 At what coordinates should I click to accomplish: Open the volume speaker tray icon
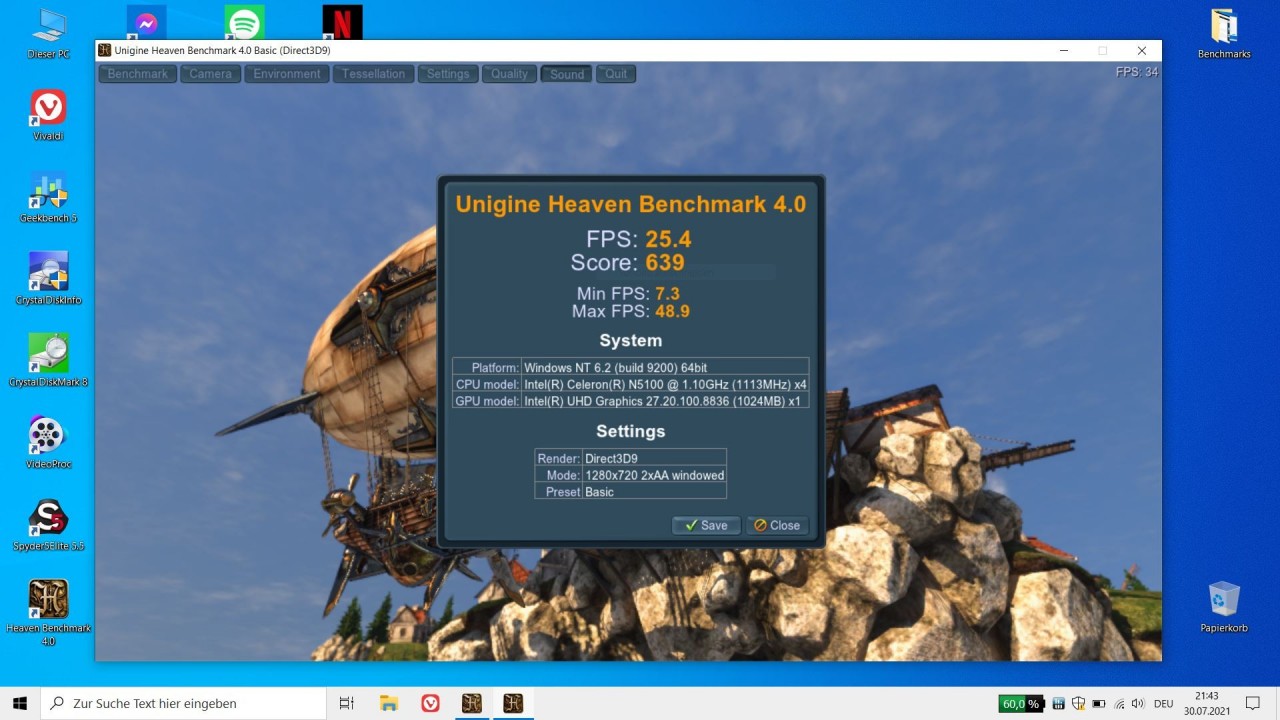(1138, 704)
